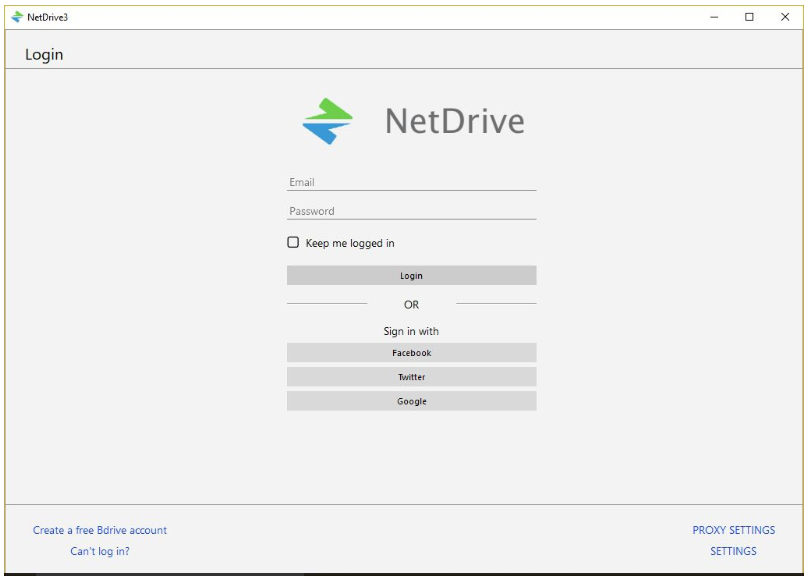The image size is (808, 580).
Task: Open the 'Create a free Bdrive account' link
Action: [100, 530]
